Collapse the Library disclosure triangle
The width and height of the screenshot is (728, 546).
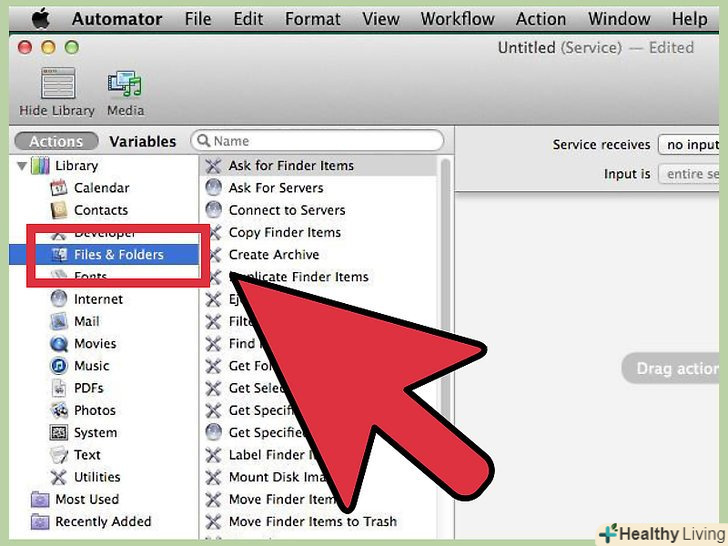[21, 166]
